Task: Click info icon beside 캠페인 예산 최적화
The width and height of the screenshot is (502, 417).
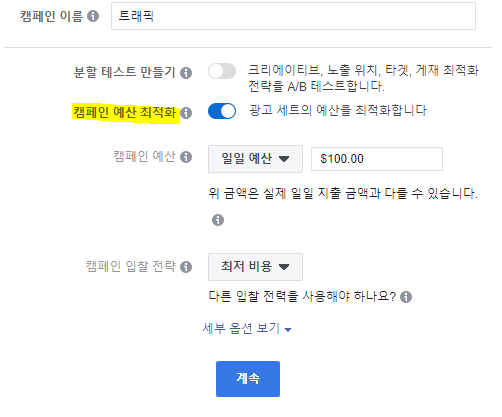Action: pos(186,113)
